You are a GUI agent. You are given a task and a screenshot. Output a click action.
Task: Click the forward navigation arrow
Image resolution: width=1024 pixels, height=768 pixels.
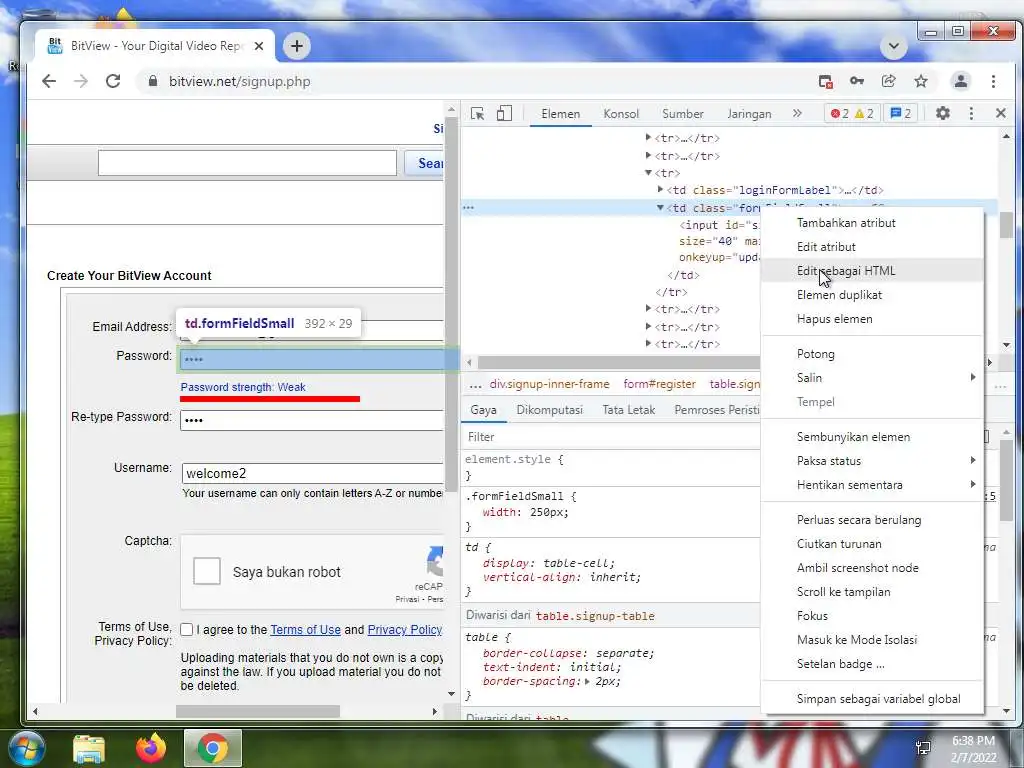pyautogui.click(x=81, y=81)
